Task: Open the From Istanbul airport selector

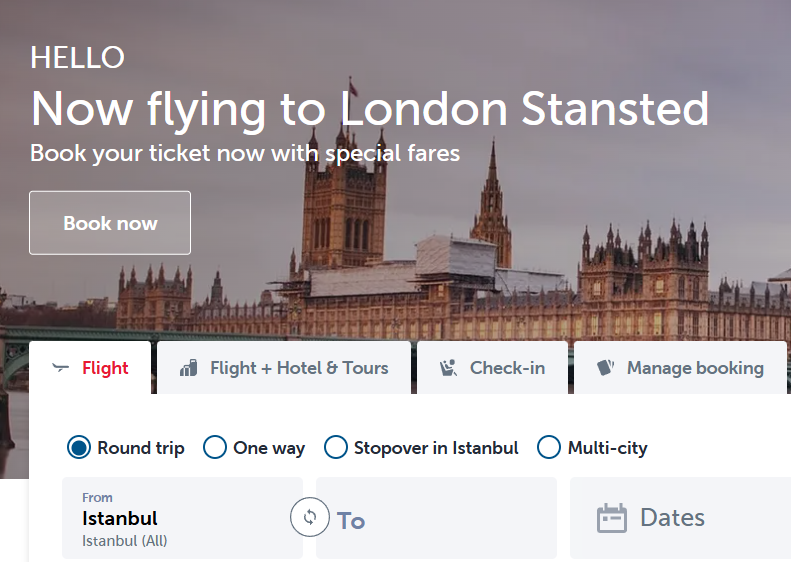Action: pyautogui.click(x=180, y=518)
